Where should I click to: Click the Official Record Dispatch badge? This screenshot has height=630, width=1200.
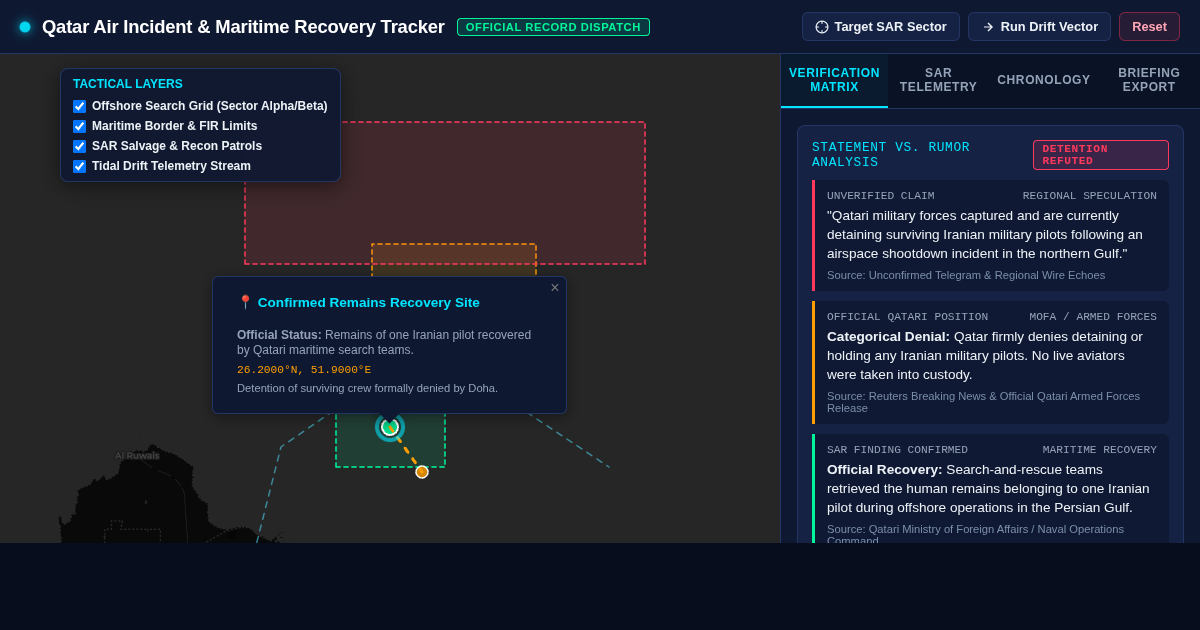point(553,27)
